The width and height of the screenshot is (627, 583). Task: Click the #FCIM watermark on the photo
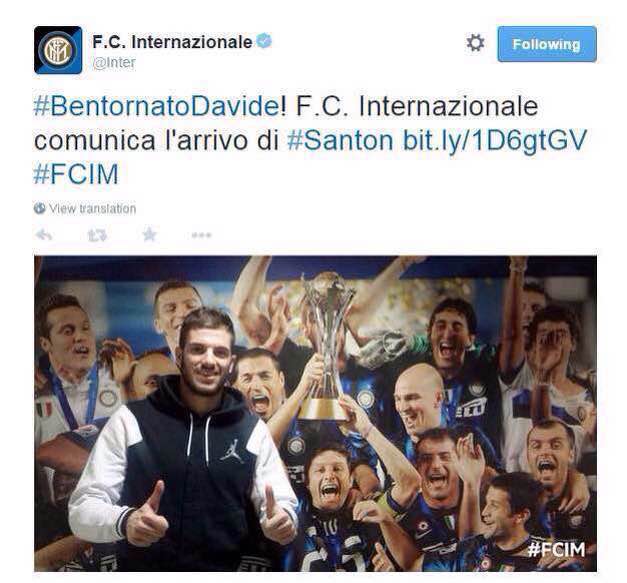click(556, 550)
